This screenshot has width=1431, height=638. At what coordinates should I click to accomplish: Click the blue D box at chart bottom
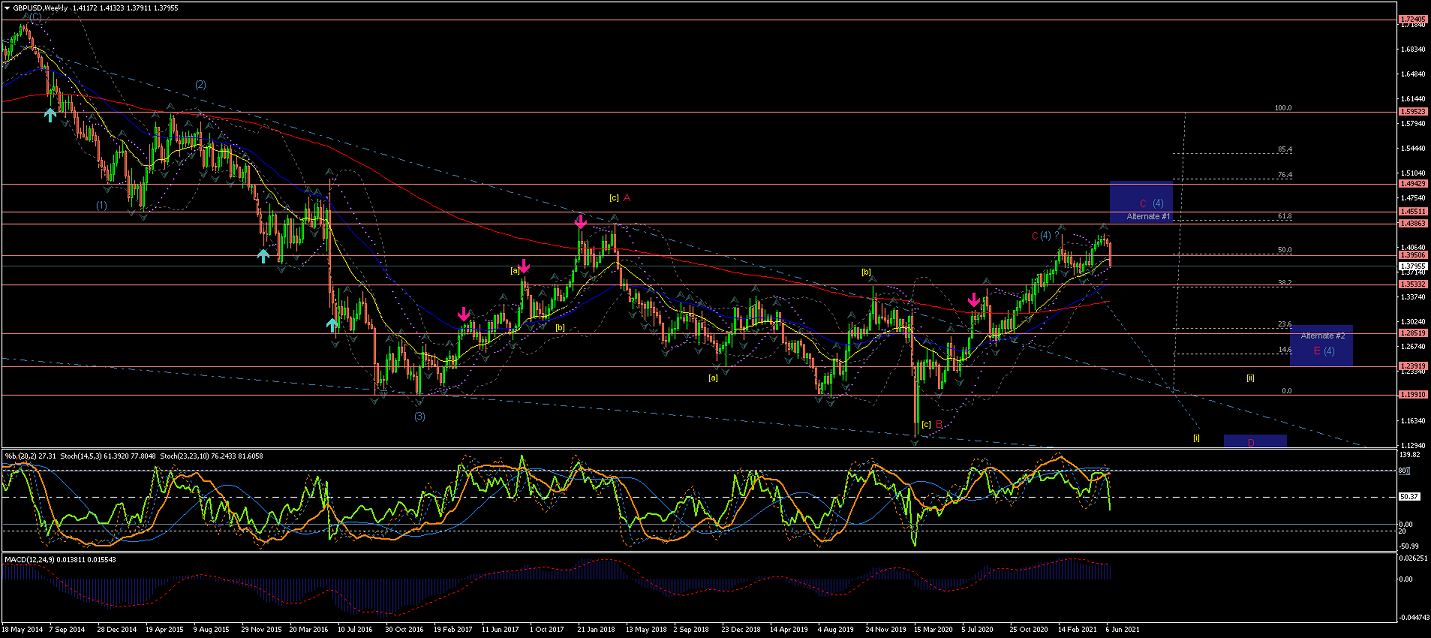click(x=1254, y=441)
